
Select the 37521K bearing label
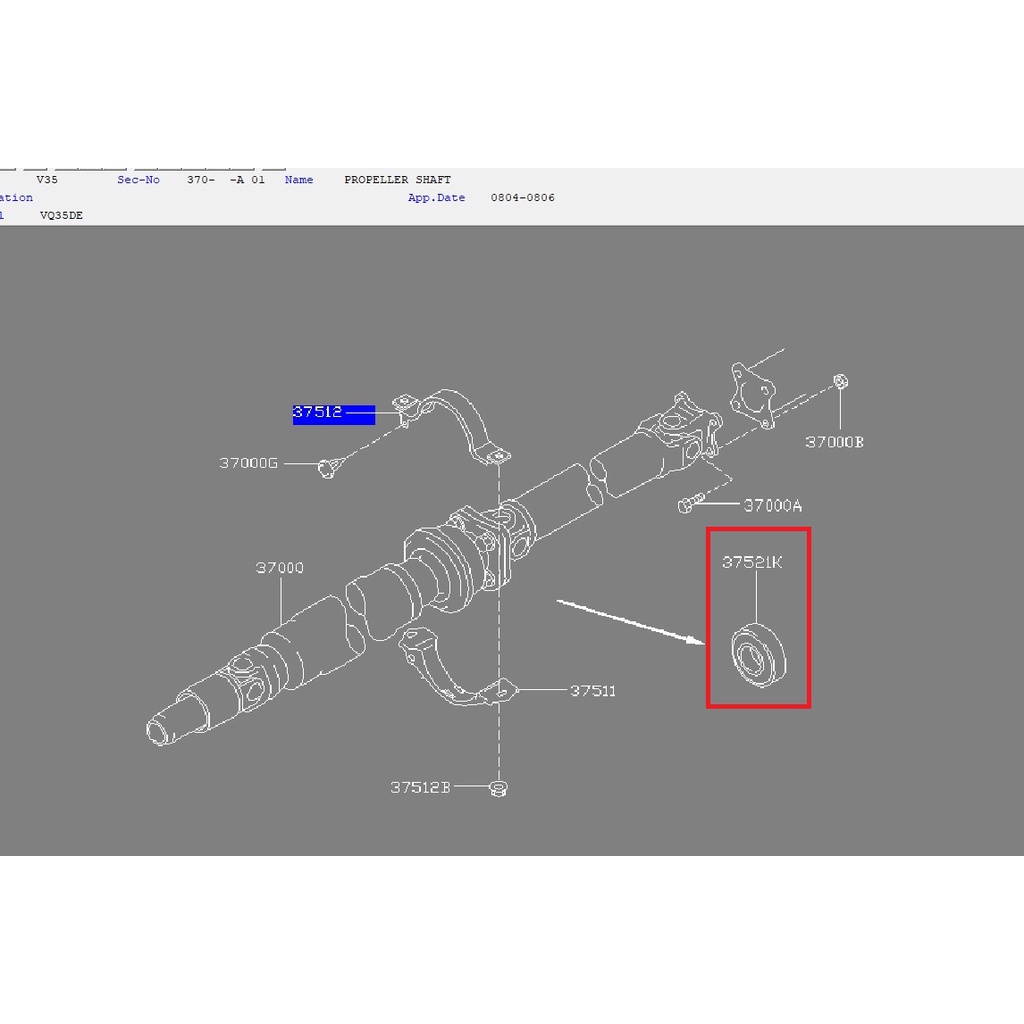tap(752, 563)
